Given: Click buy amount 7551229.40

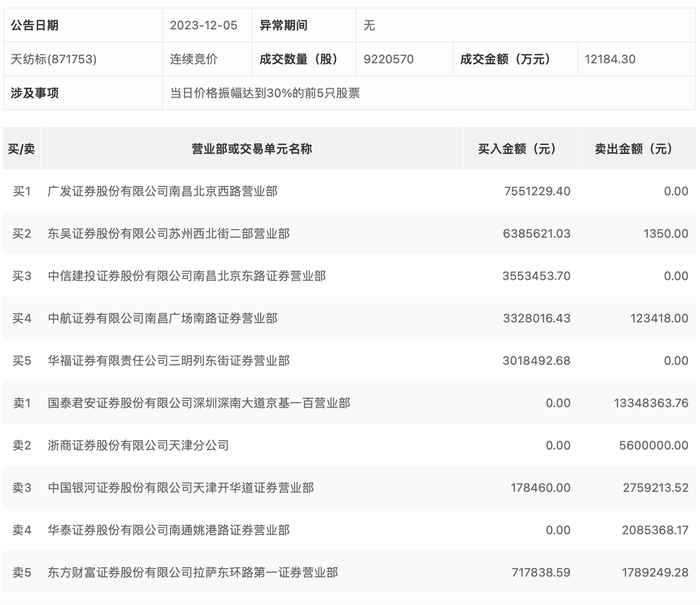Looking at the screenshot, I should [537, 191].
